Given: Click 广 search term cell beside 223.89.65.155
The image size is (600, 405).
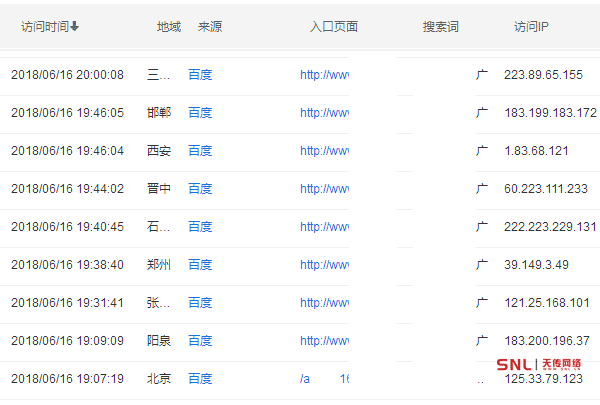Looking at the screenshot, I should coord(482,75).
